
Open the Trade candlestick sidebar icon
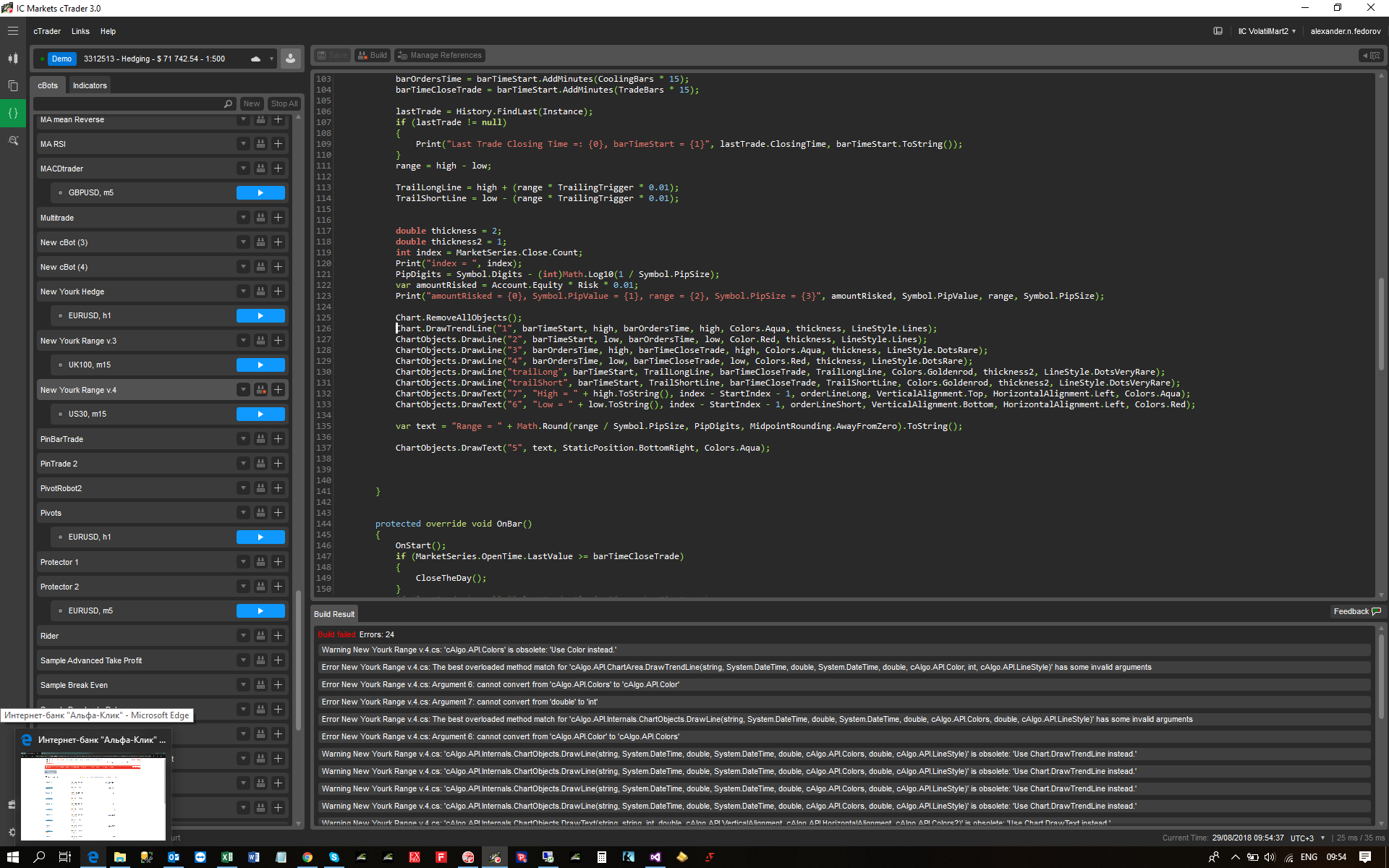point(13,59)
